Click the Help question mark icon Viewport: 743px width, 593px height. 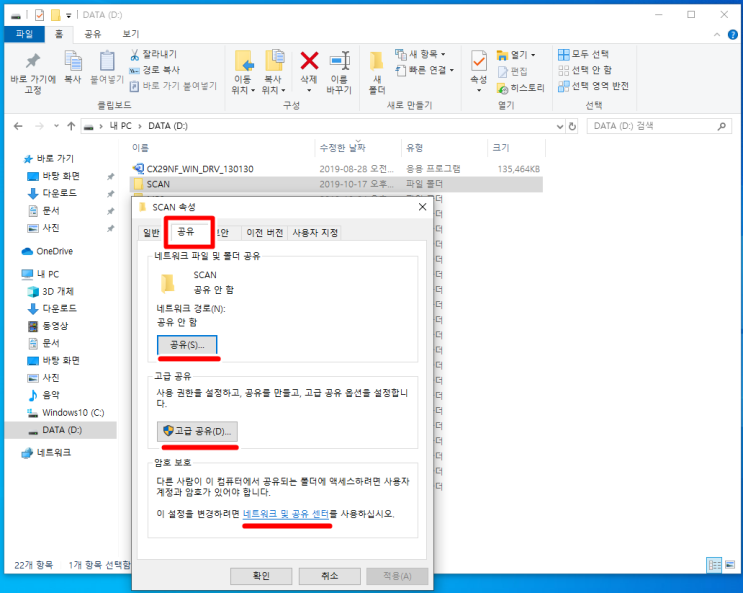pos(732,35)
